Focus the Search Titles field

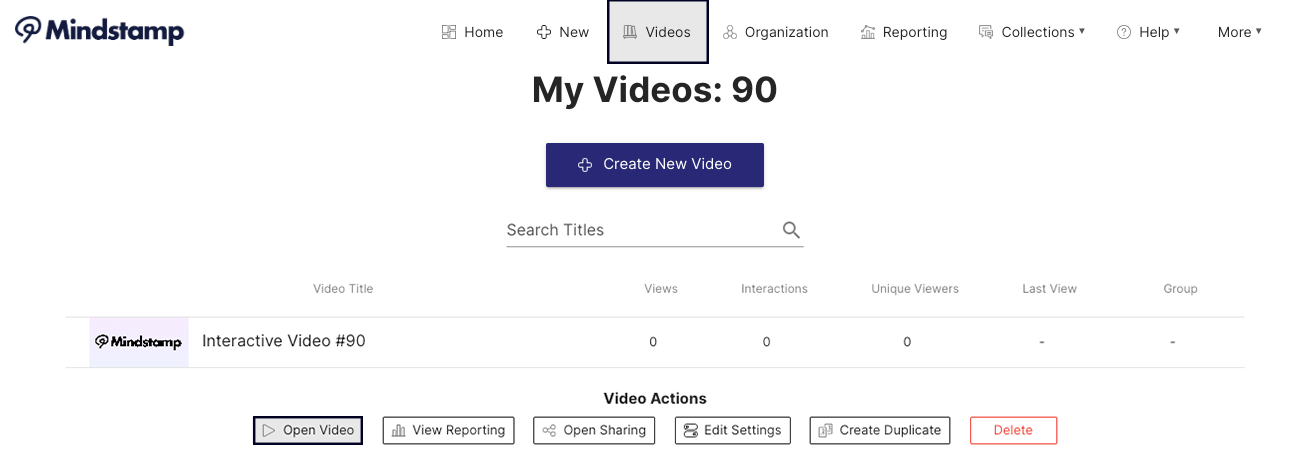click(x=640, y=230)
